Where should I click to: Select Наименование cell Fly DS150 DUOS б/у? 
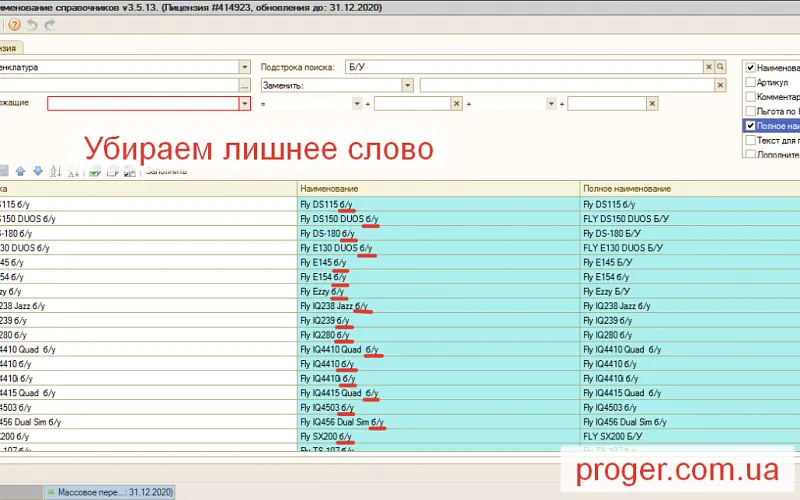click(x=438, y=219)
